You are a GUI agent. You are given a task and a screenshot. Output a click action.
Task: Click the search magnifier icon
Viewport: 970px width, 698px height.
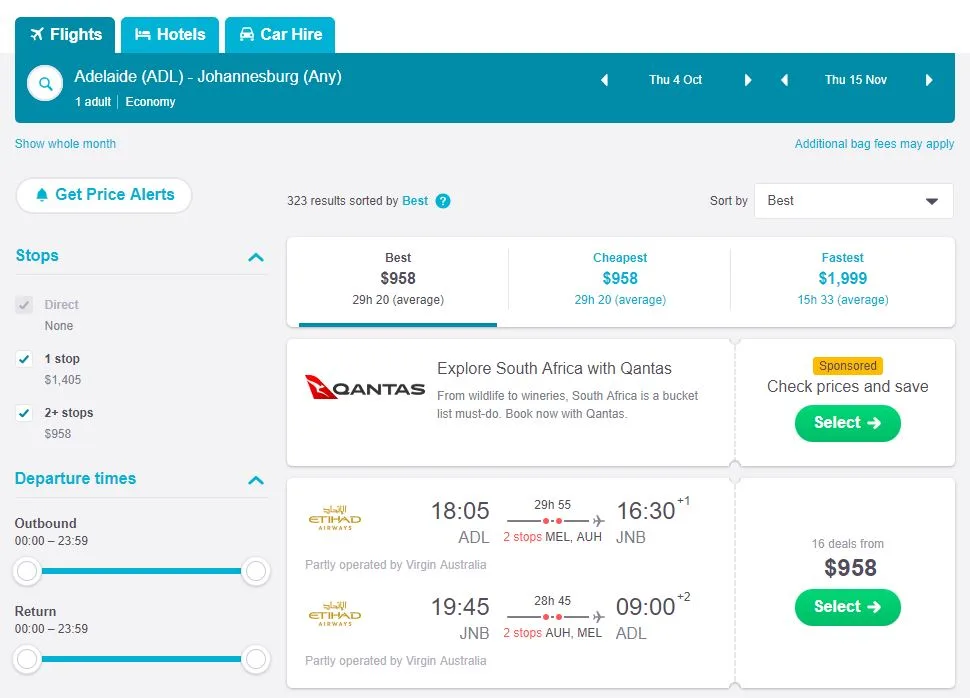45,83
